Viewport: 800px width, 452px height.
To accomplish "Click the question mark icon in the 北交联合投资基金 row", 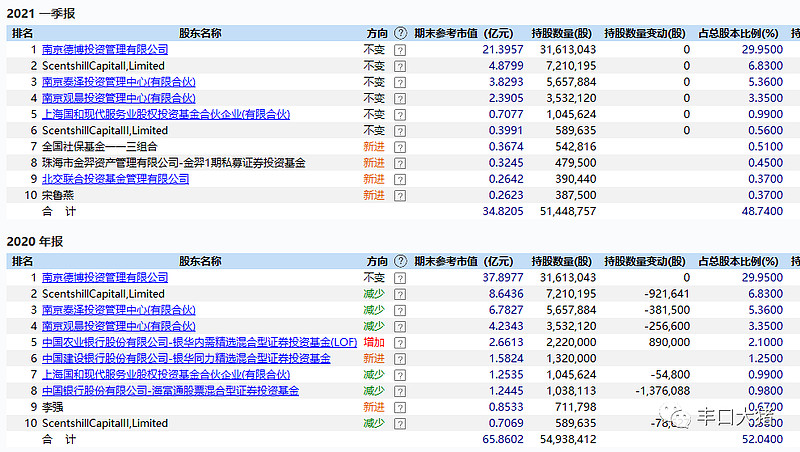I will point(400,180).
